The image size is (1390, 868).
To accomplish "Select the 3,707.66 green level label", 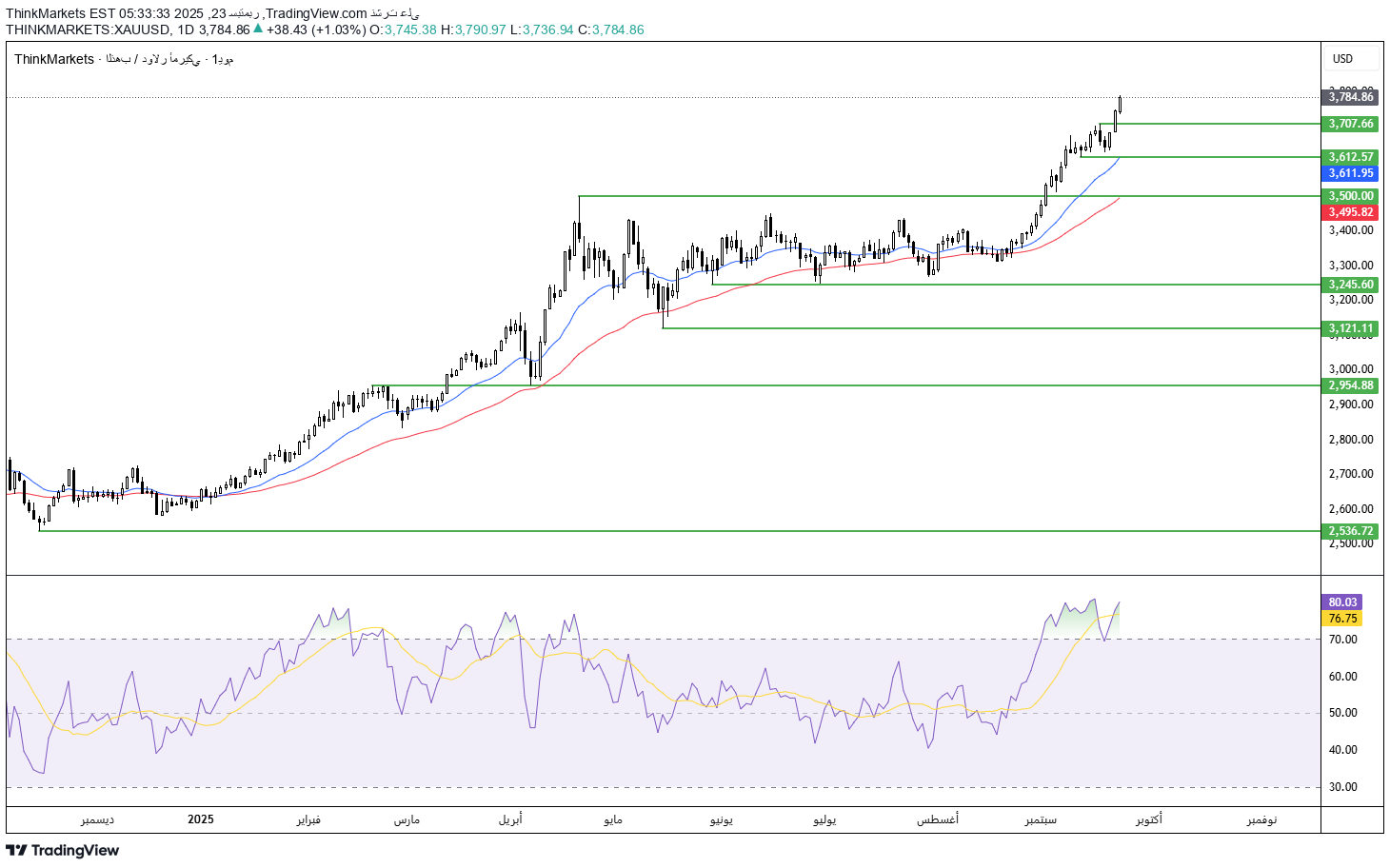I will tap(1351, 124).
